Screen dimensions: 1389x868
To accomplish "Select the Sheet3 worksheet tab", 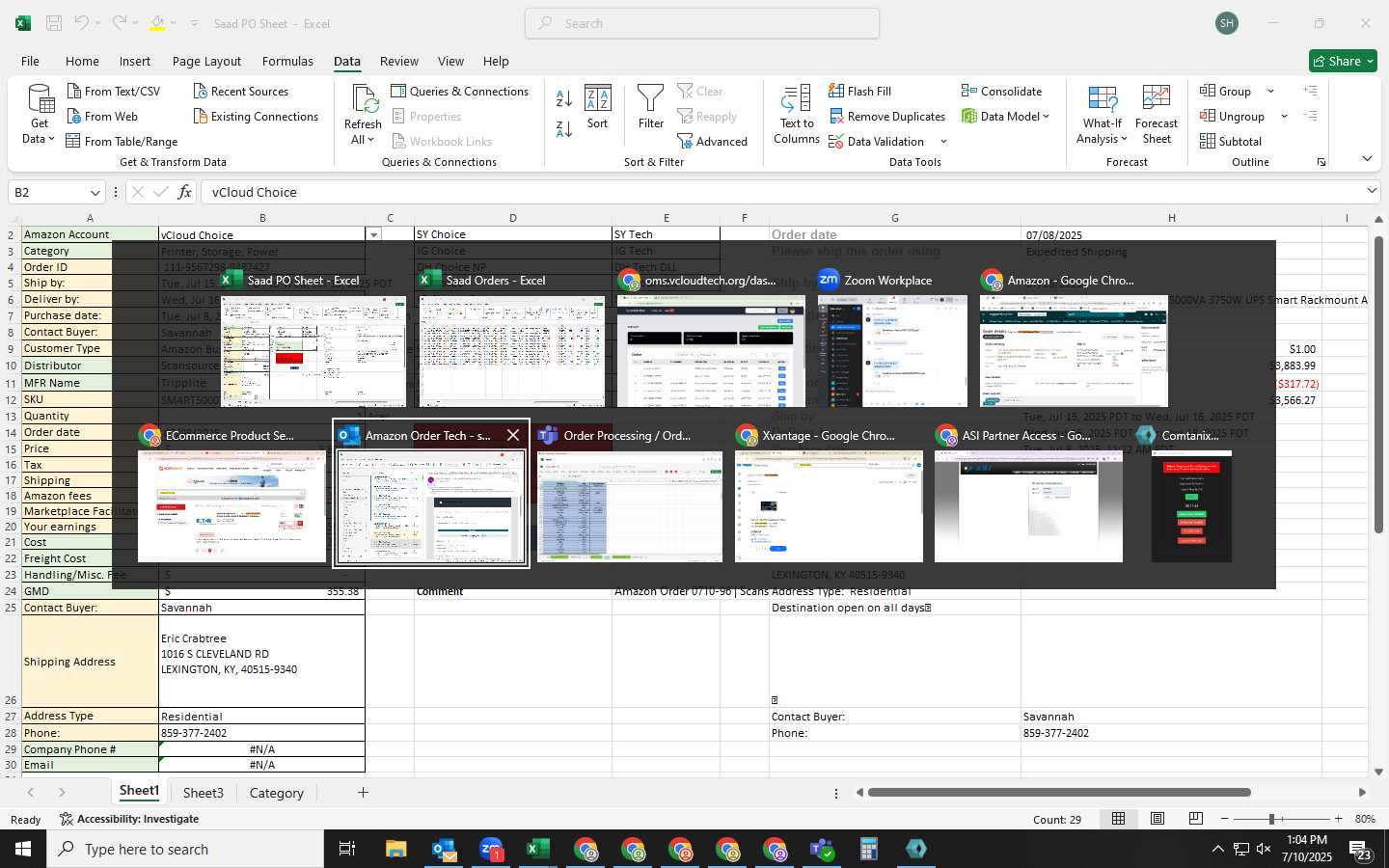I will (204, 793).
